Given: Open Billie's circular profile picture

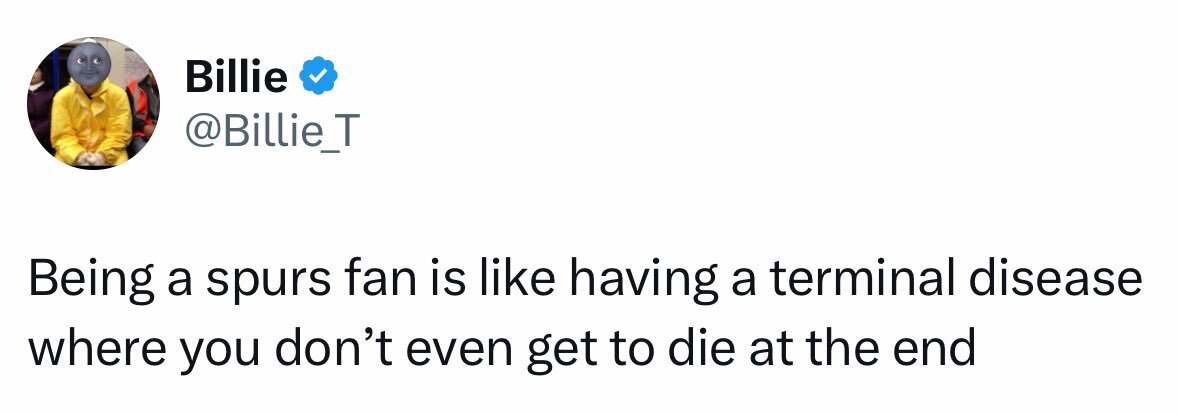Looking at the screenshot, I should [x=93, y=103].
